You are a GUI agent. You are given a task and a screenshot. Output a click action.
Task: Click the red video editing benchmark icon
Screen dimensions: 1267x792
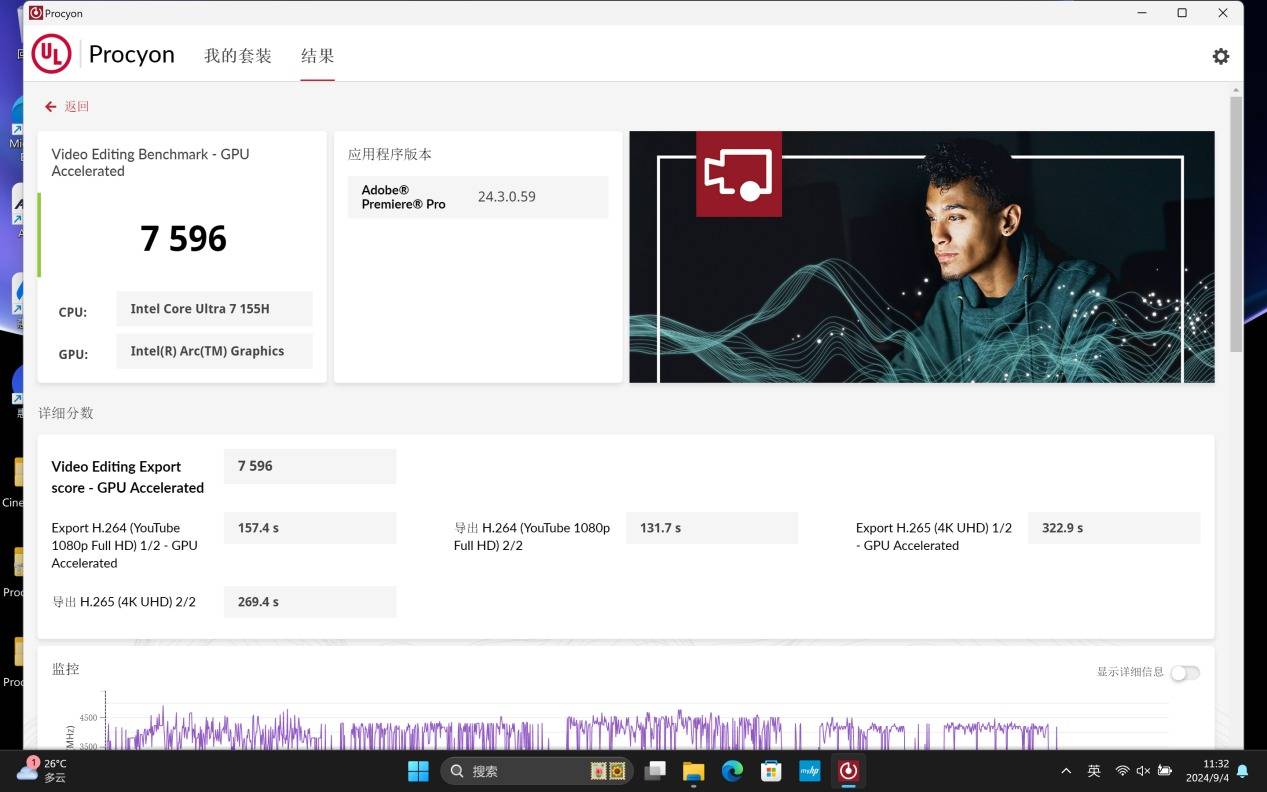(738, 174)
